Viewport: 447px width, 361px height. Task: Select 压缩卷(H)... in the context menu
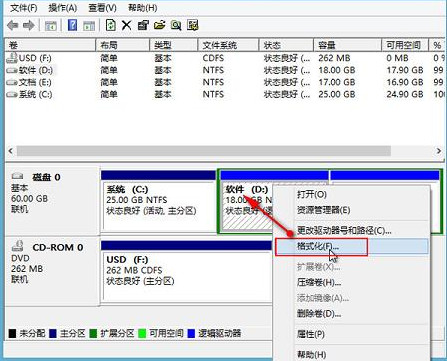click(352, 283)
